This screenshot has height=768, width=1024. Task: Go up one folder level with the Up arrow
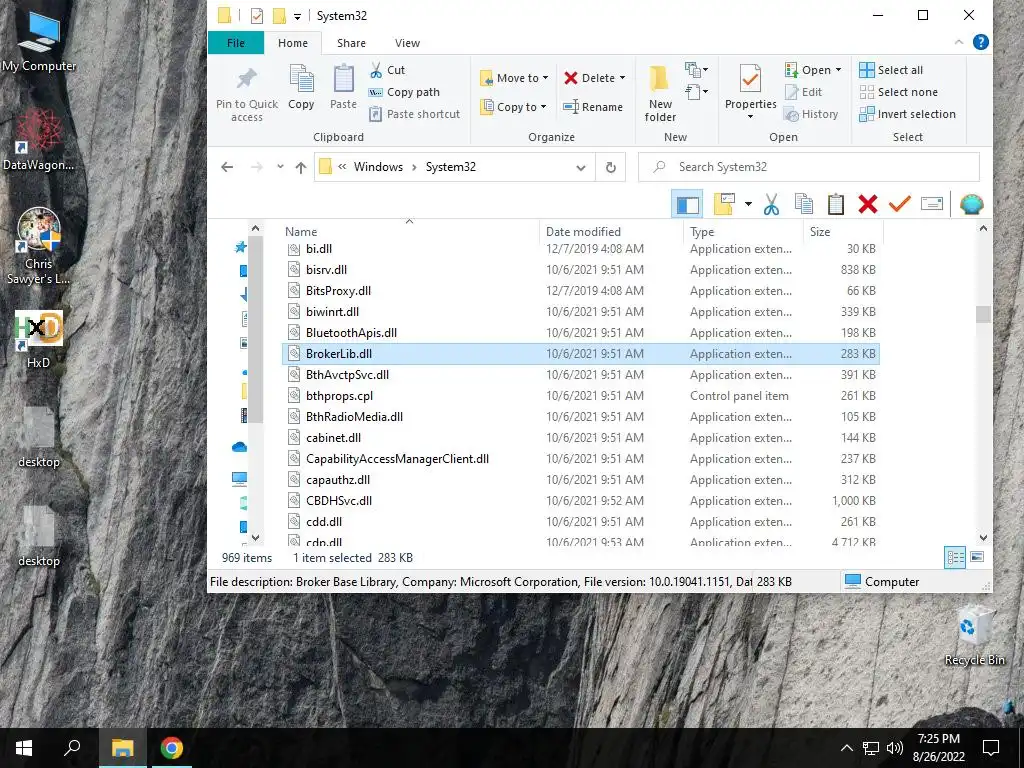coord(300,167)
